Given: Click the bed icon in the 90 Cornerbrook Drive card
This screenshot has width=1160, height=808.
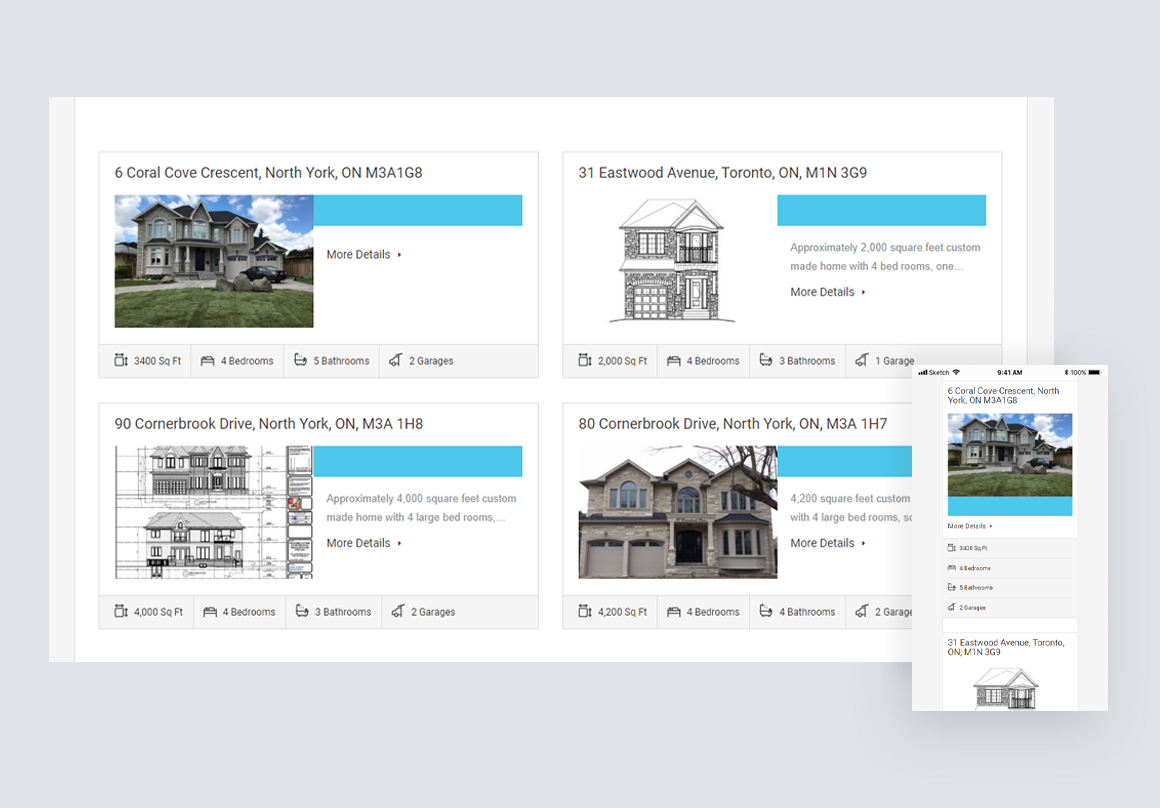Looking at the screenshot, I should pos(210,612).
